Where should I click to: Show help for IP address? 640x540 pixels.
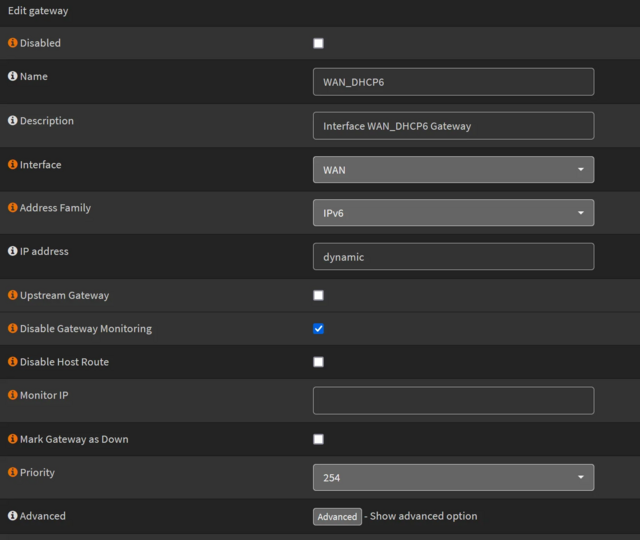pyautogui.click(x=13, y=251)
